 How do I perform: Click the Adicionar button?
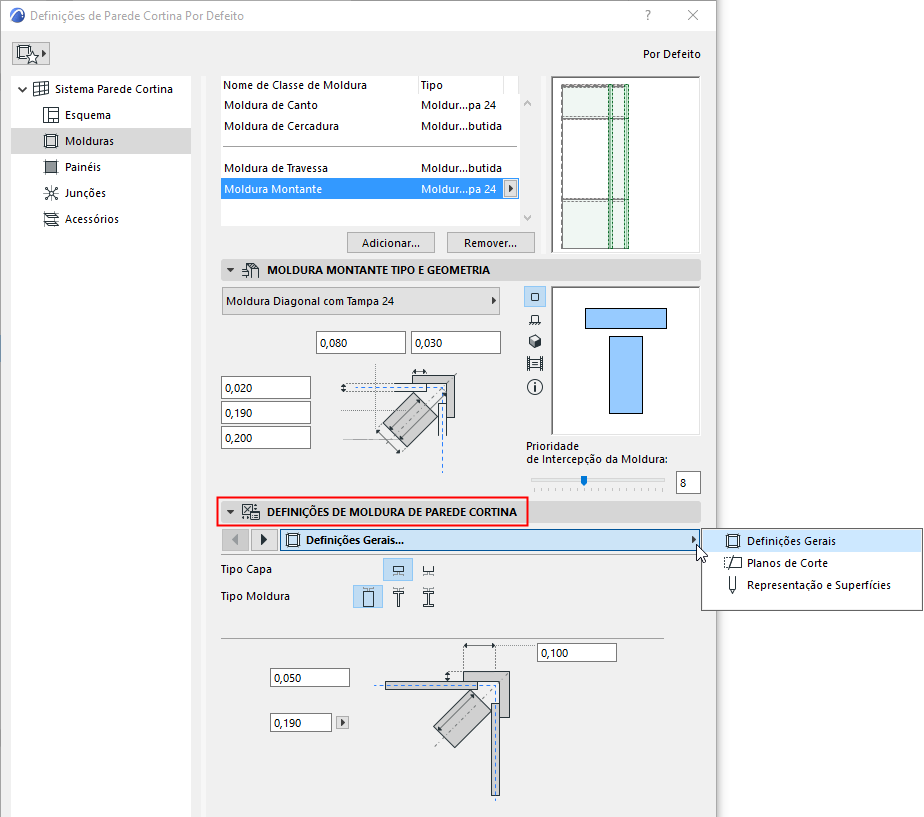[x=390, y=242]
